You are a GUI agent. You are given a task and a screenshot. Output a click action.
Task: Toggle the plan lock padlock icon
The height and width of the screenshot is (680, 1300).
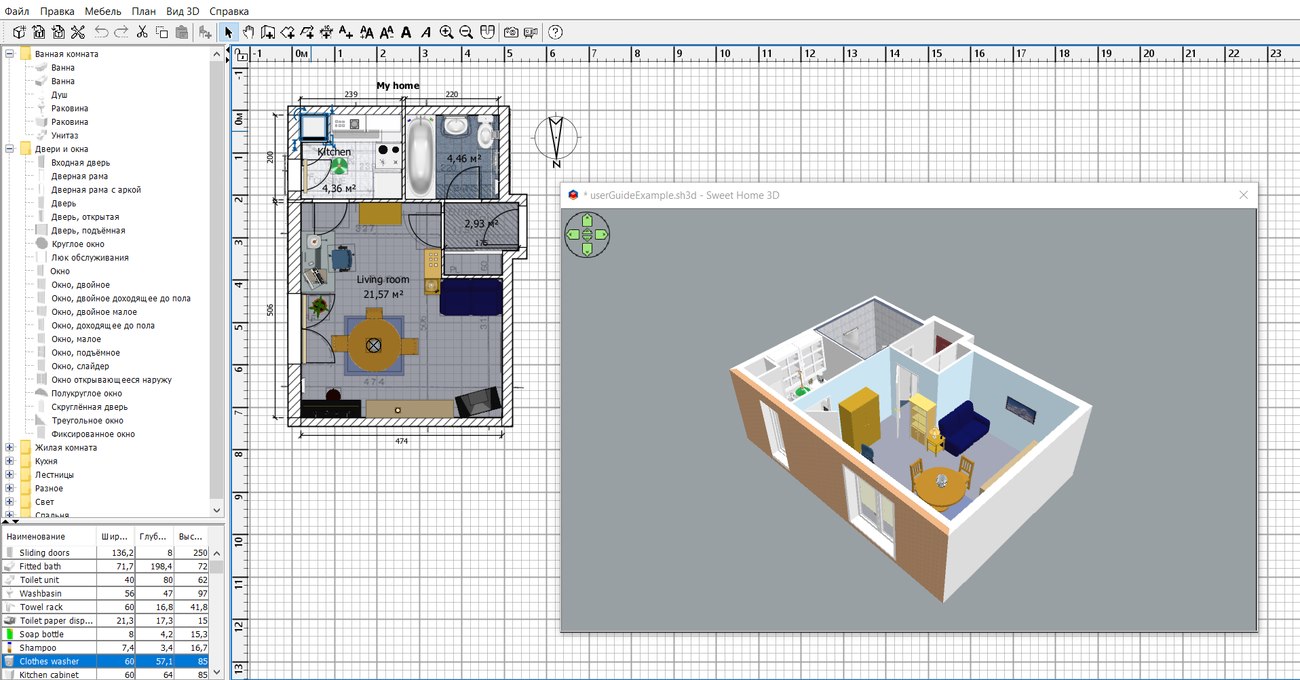click(x=240, y=58)
